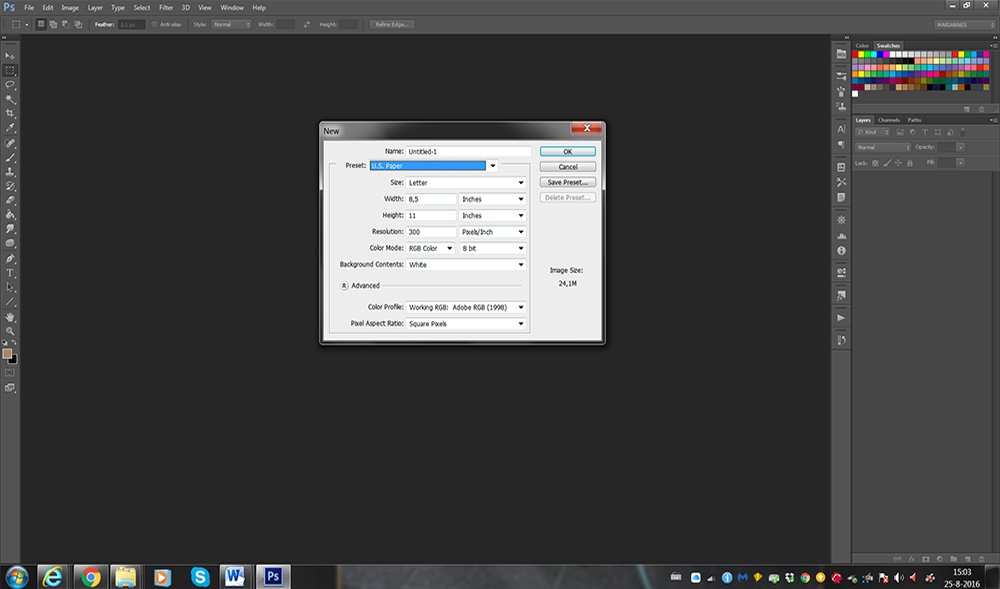The height and width of the screenshot is (589, 1000).
Task: Switch to the Color tab
Action: click(x=862, y=46)
